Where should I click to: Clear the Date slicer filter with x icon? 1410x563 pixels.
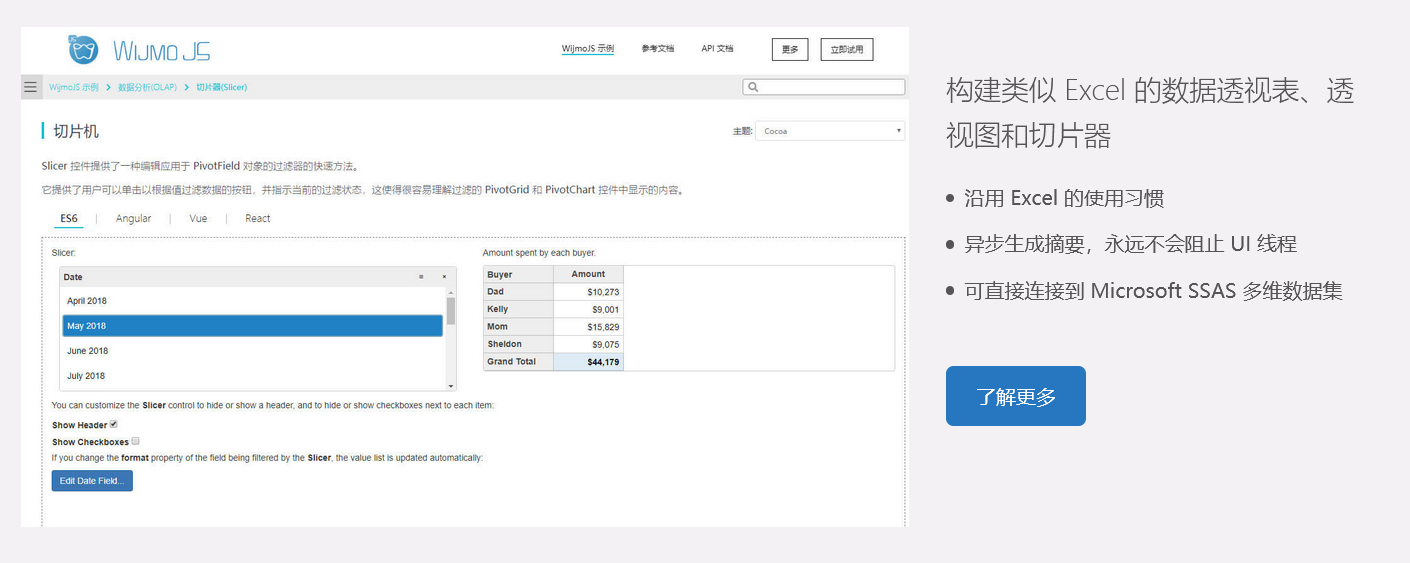point(444,277)
